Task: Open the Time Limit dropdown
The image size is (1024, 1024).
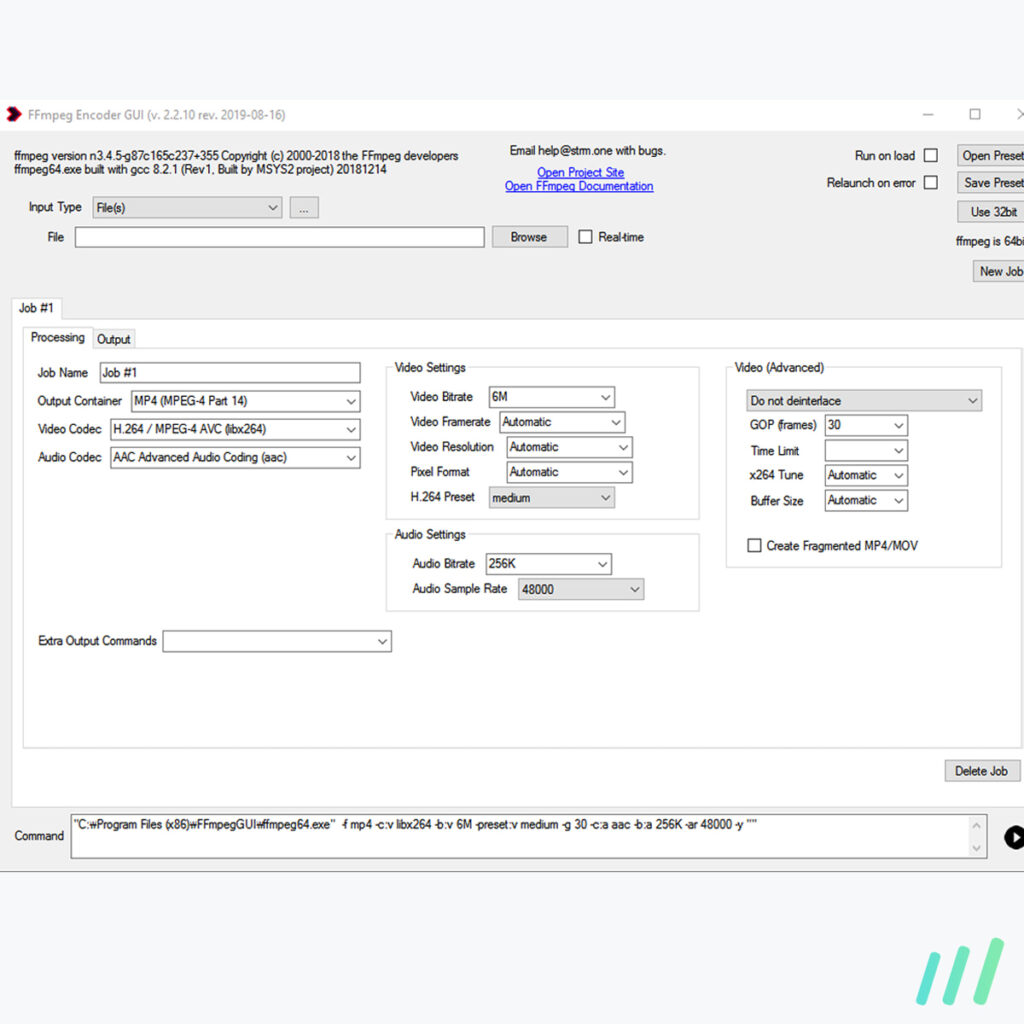Action: (x=866, y=451)
